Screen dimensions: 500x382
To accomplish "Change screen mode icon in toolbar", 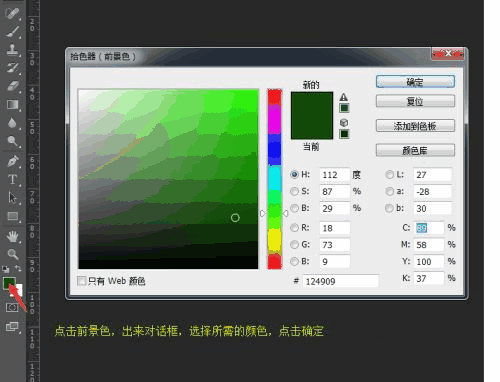I will (12, 327).
